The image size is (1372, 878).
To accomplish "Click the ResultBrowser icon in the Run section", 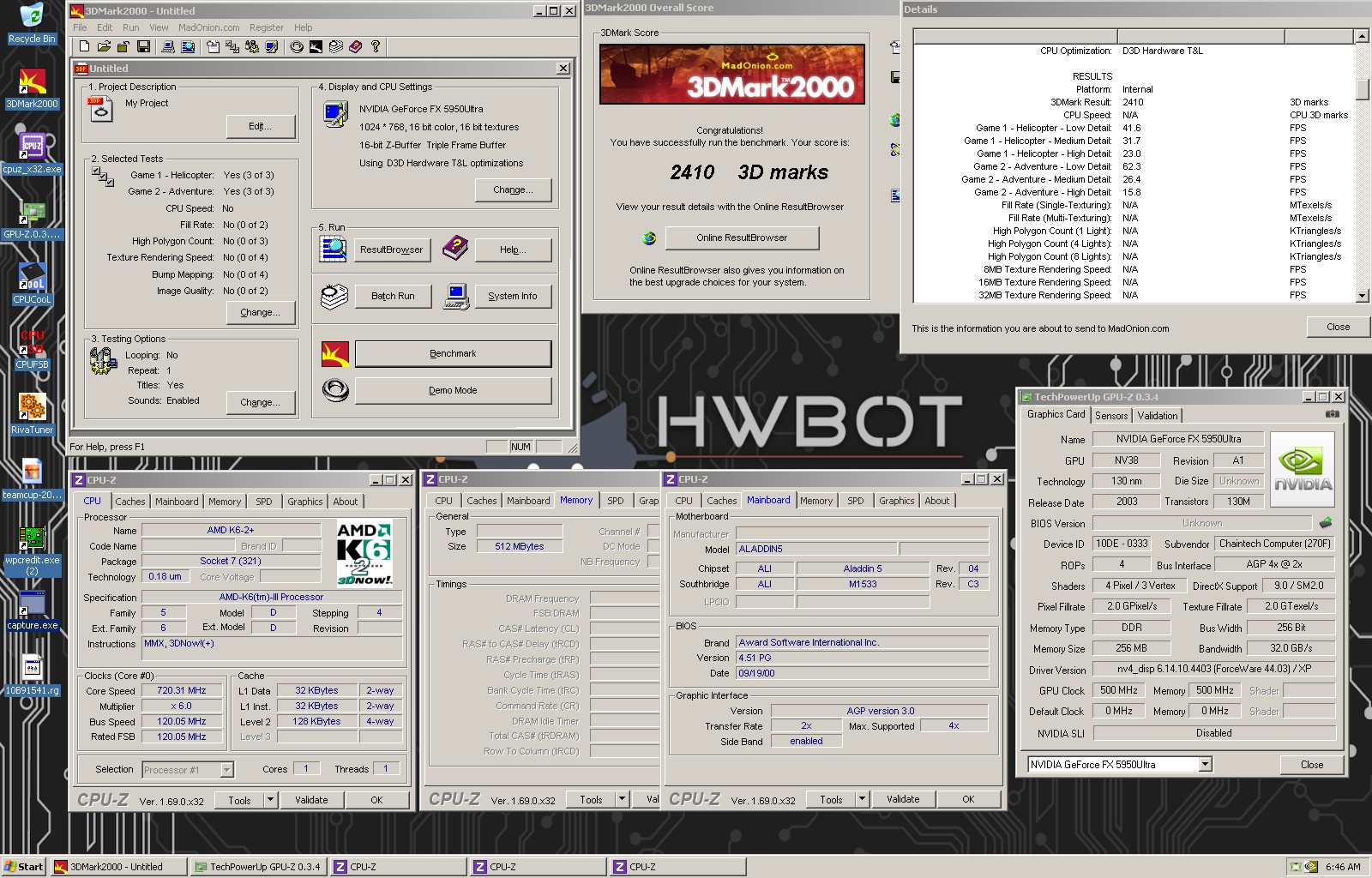I will (x=333, y=249).
